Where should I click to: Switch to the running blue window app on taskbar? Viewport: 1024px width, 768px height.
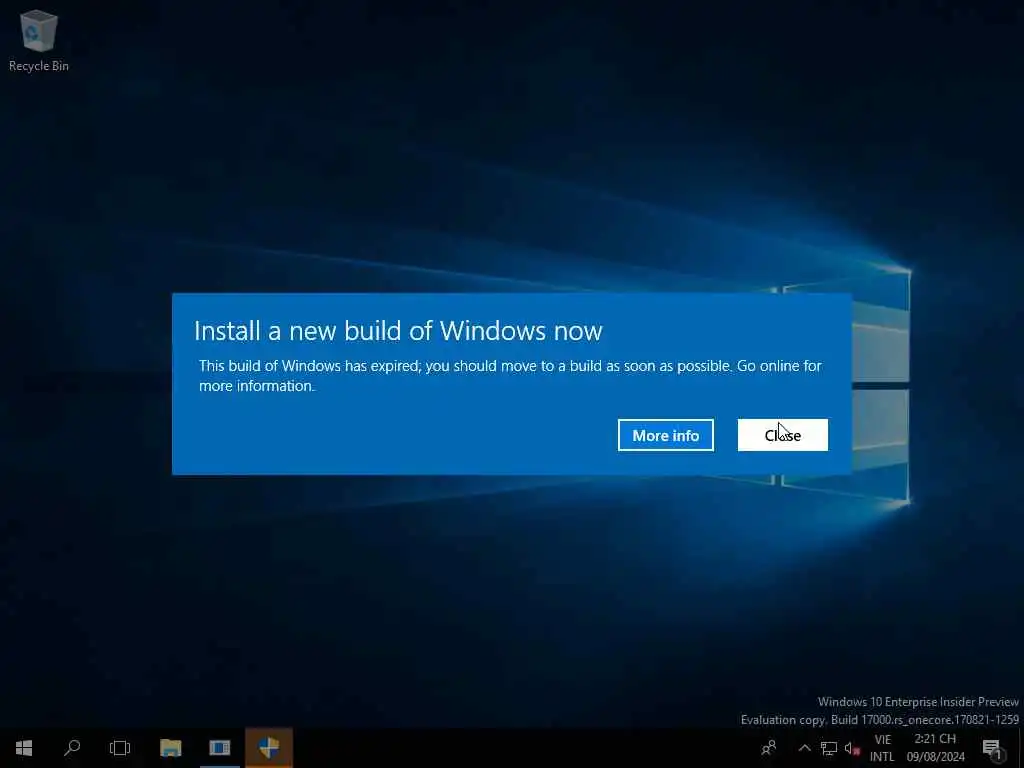point(219,748)
